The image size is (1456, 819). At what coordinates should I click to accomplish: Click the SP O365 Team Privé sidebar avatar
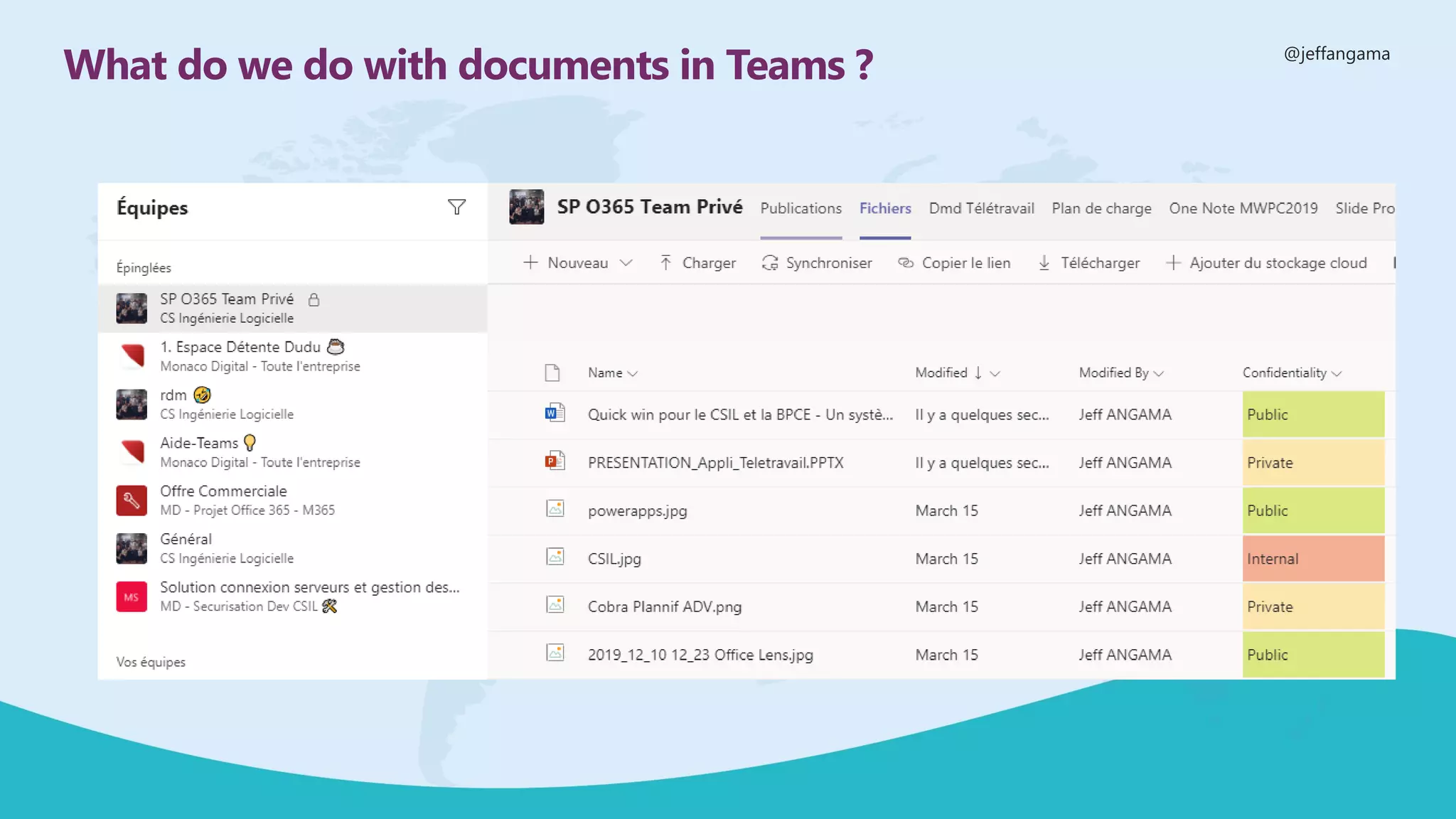(132, 308)
